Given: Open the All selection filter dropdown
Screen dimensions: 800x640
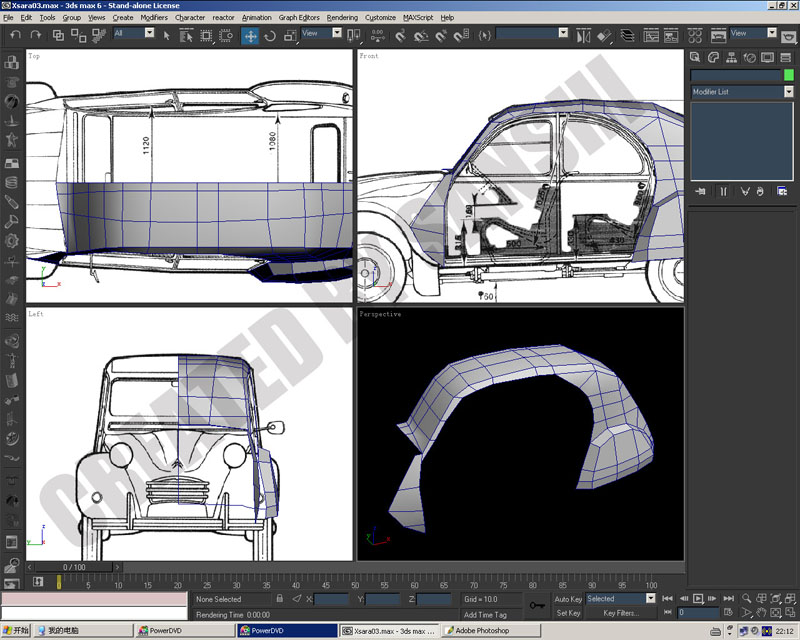Looking at the screenshot, I should point(134,33).
